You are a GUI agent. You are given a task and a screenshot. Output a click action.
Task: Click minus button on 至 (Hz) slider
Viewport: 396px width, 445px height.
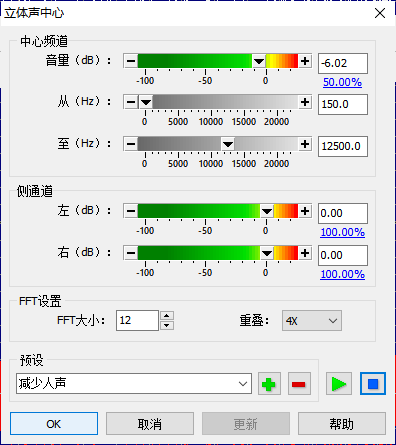[x=131, y=144]
